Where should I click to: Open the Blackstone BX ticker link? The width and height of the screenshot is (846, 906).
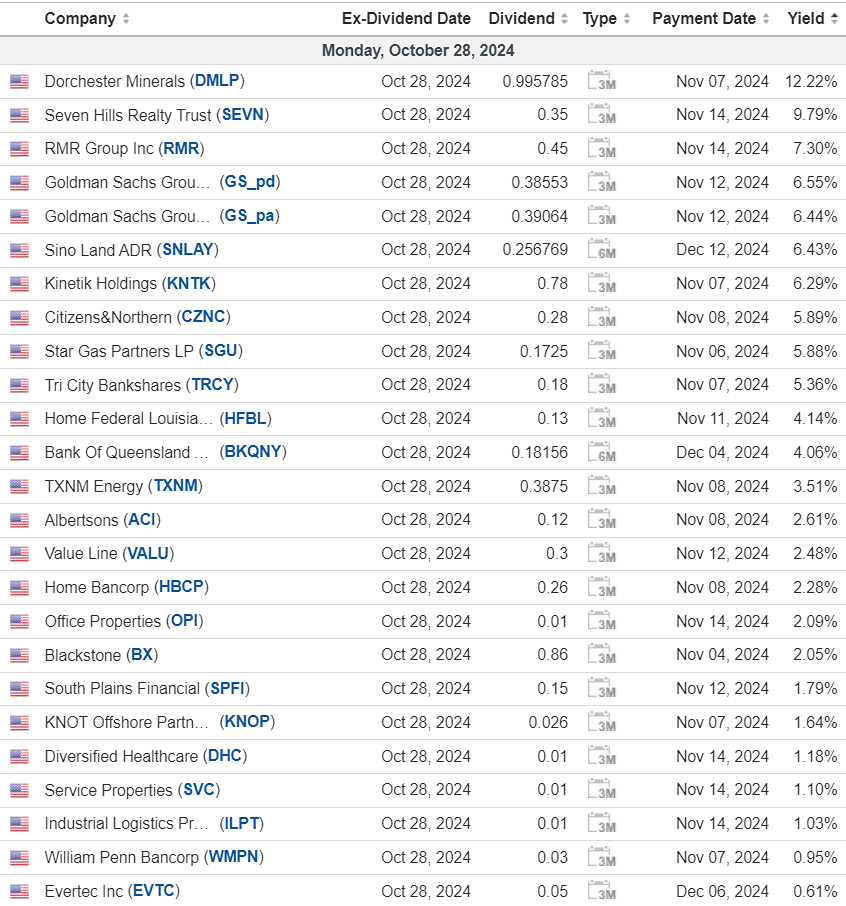(x=144, y=655)
